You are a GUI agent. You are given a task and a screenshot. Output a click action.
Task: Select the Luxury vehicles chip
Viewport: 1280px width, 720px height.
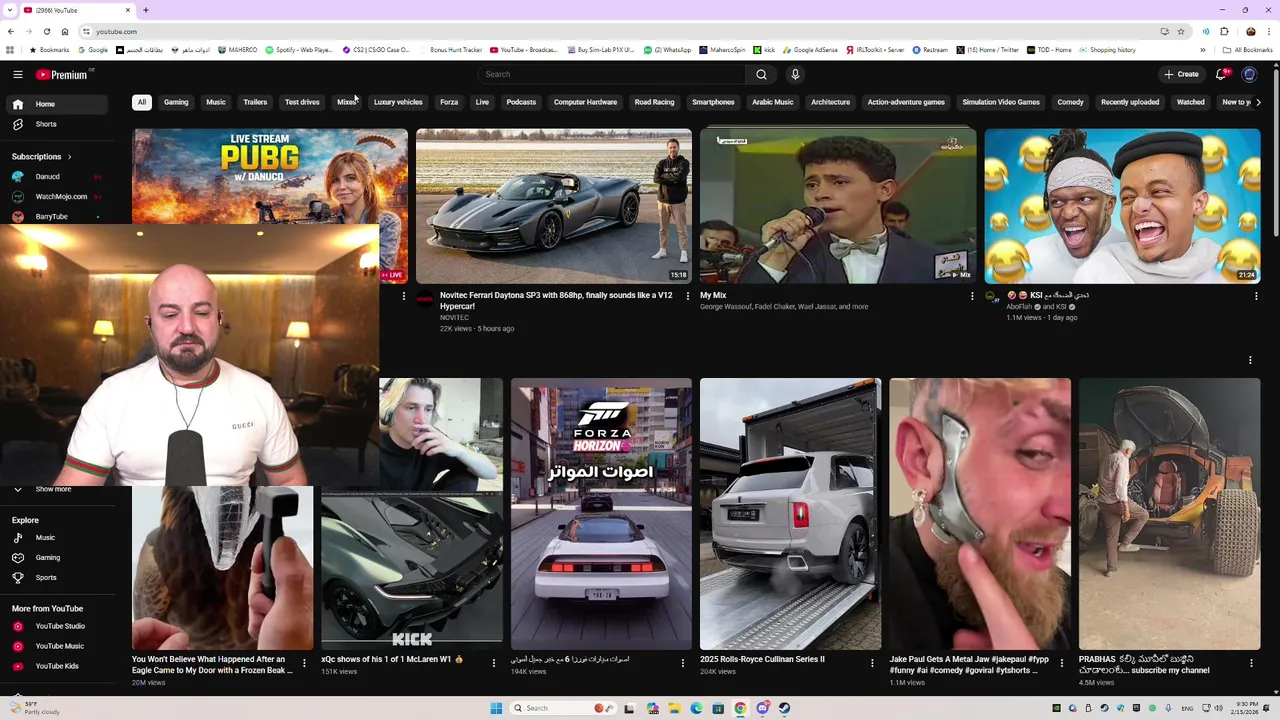coord(398,102)
